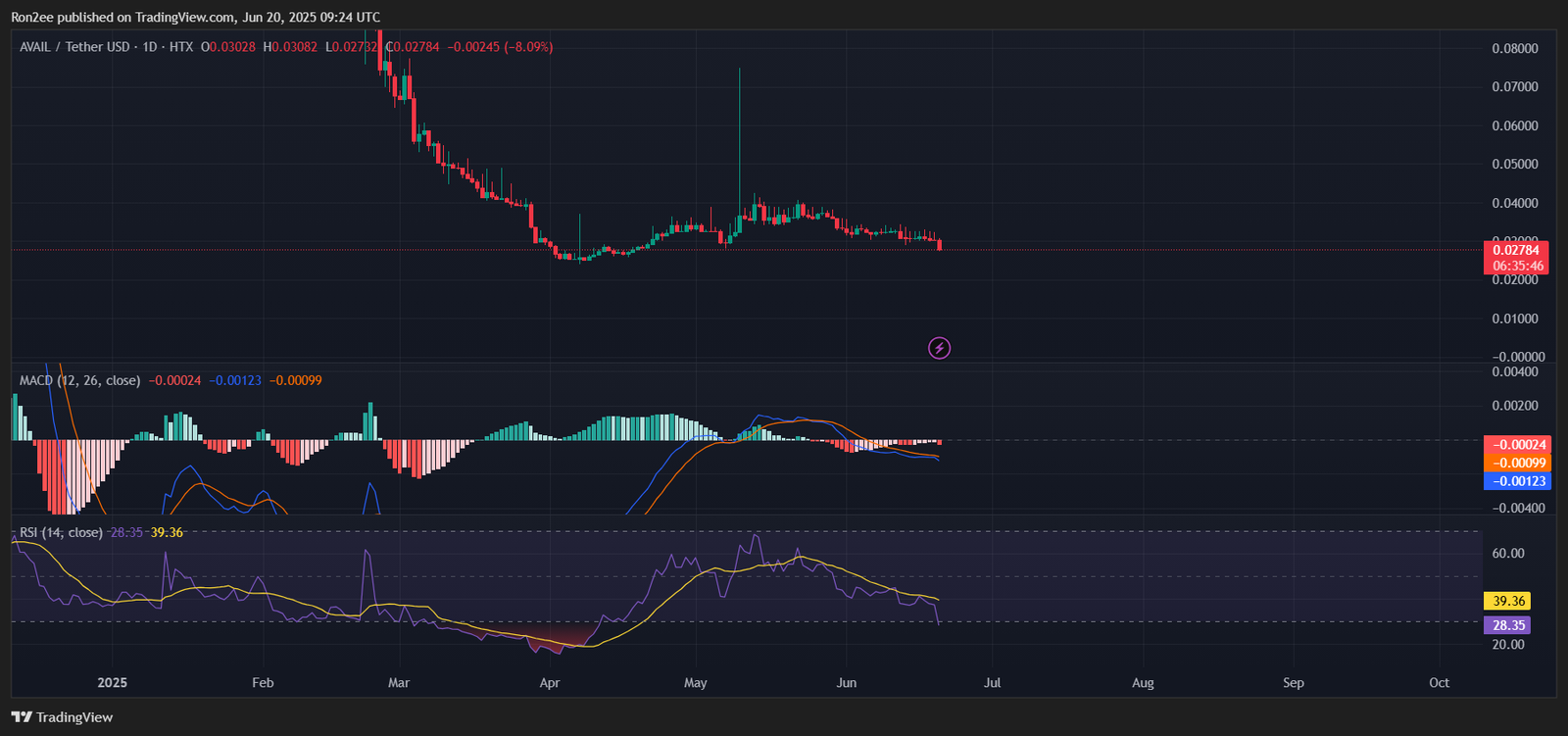Click the 60.00 RSI axis label
Image resolution: width=1568 pixels, height=736 pixels.
(1508, 553)
